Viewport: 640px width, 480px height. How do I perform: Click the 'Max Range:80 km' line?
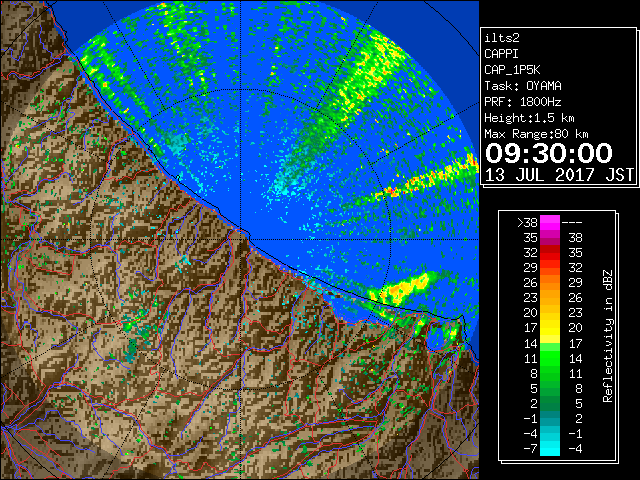(536, 134)
